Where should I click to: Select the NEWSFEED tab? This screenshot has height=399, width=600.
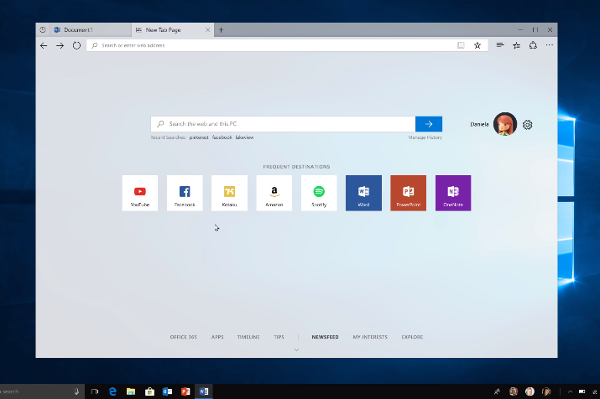coord(325,337)
